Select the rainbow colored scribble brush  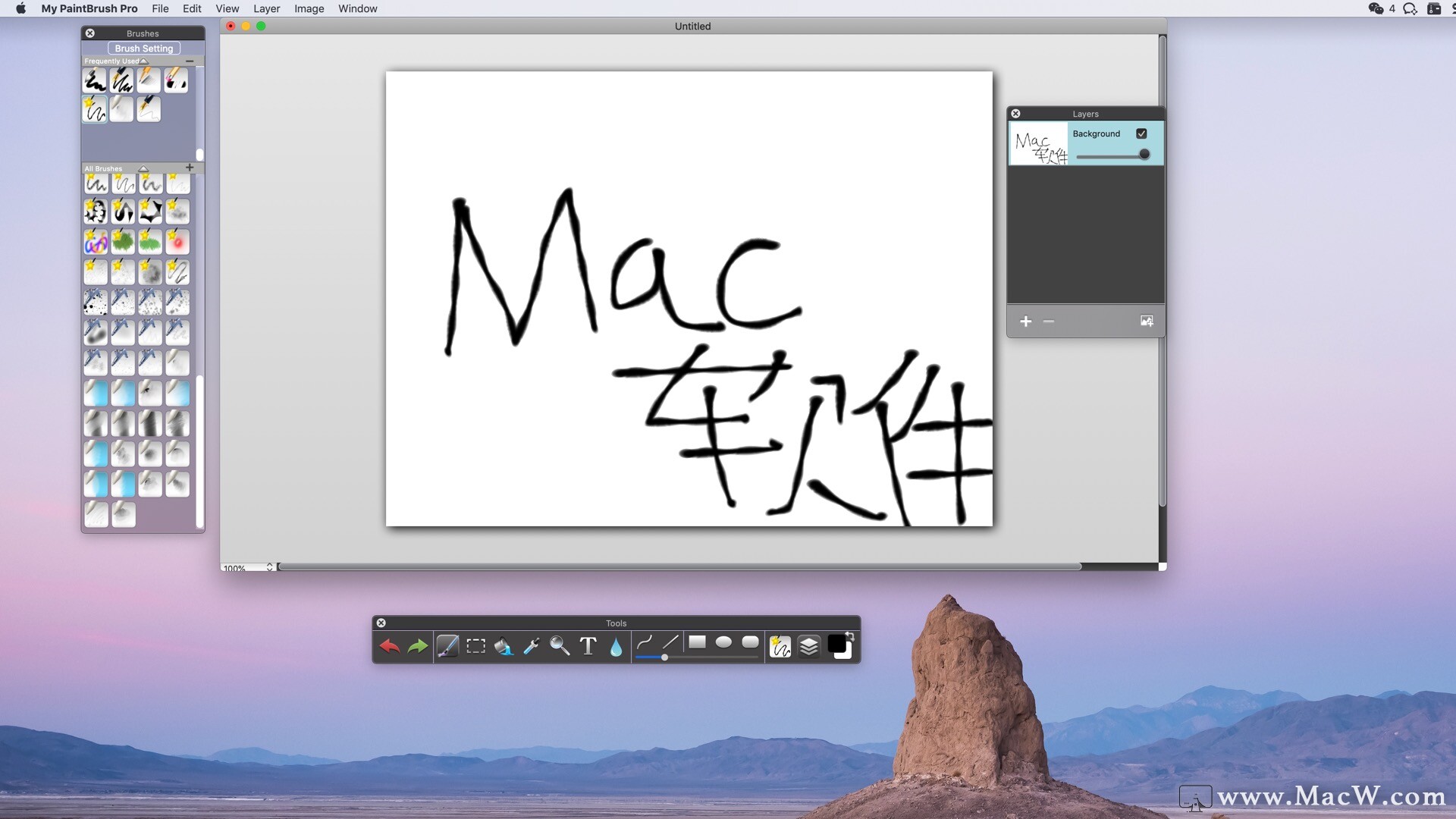96,242
